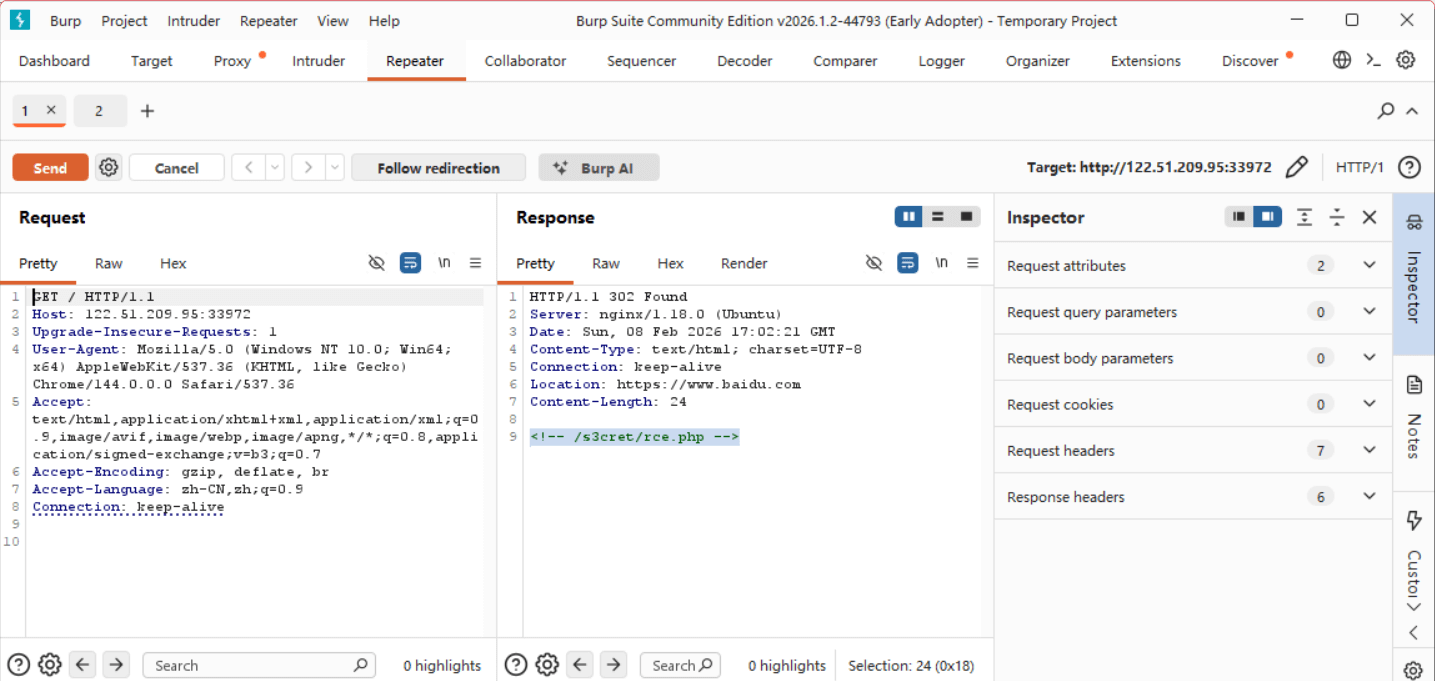The height and width of the screenshot is (681, 1435).
Task: Click the search icon in Repeater tab bar
Action: [x=1385, y=111]
